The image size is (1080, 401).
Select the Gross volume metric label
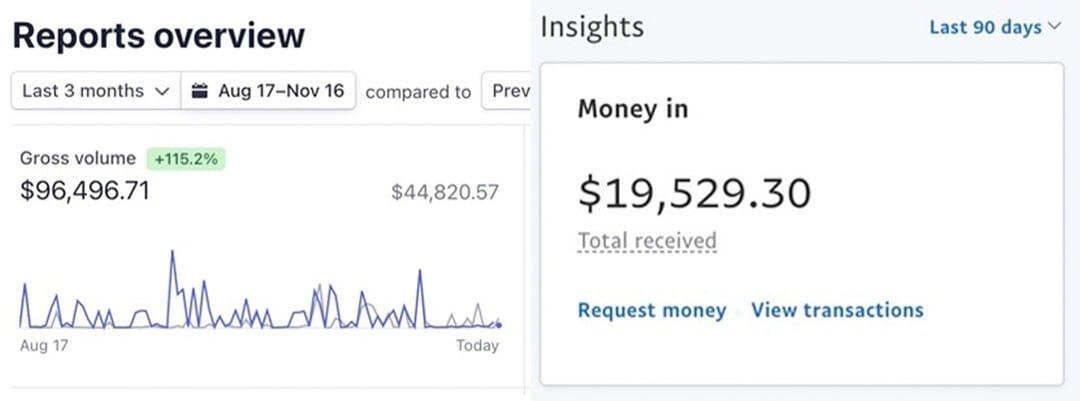pos(77,158)
